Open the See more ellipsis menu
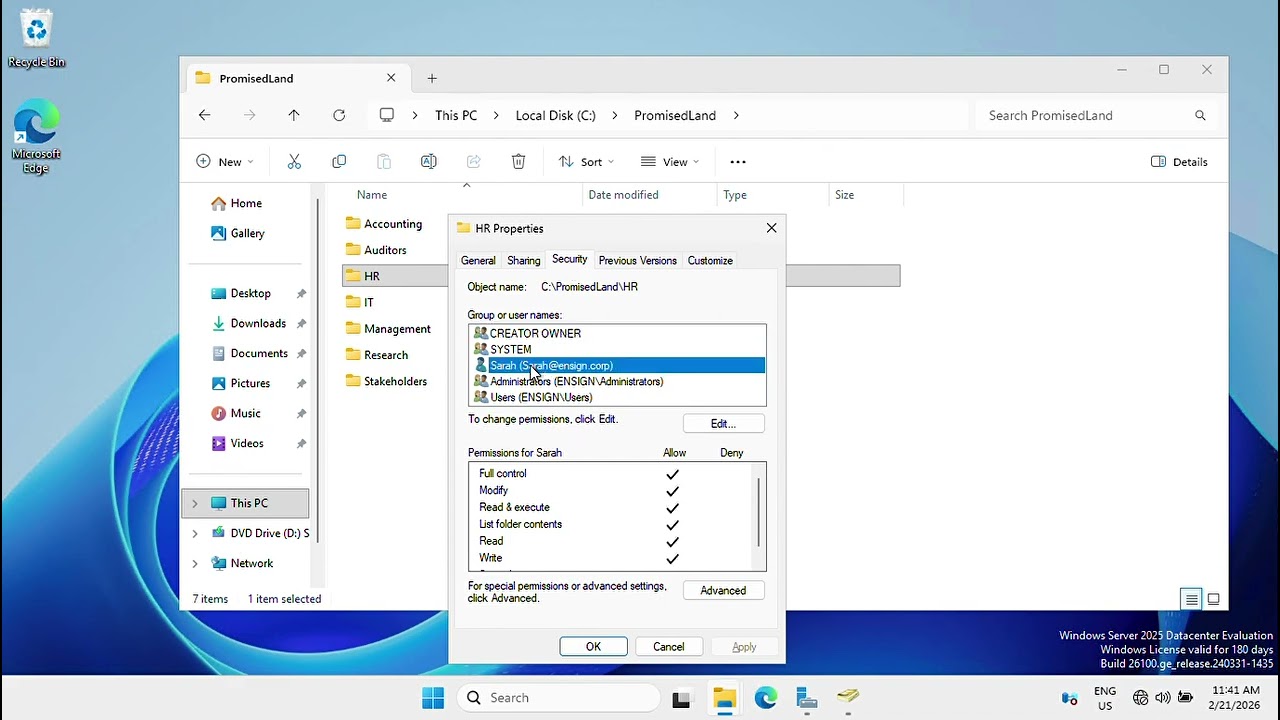The image size is (1280, 720). [738, 162]
